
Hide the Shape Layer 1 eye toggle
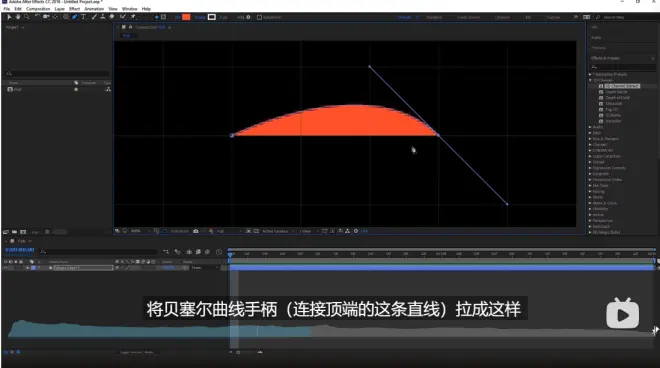[6, 268]
